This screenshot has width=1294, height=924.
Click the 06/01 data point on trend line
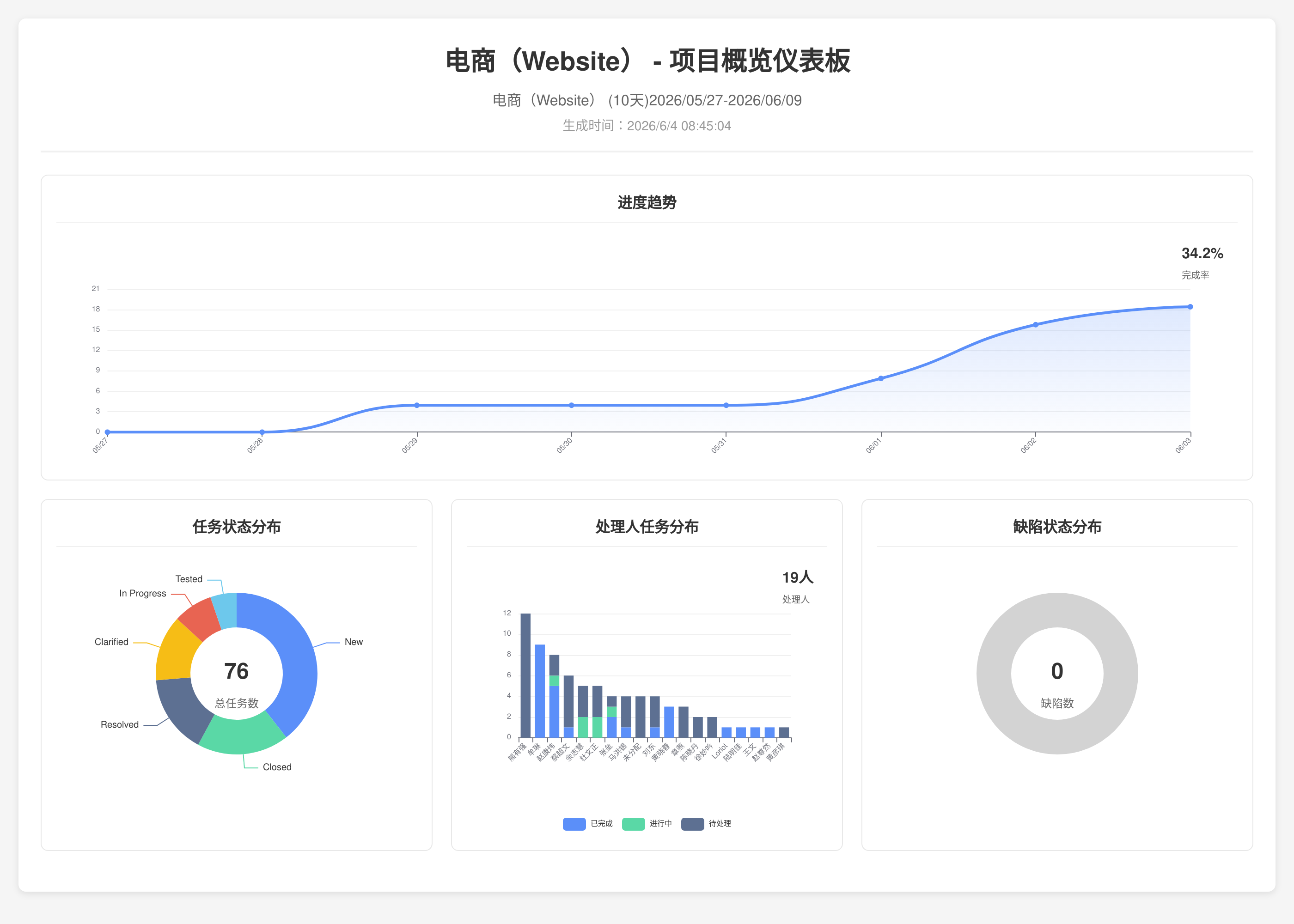(881, 378)
